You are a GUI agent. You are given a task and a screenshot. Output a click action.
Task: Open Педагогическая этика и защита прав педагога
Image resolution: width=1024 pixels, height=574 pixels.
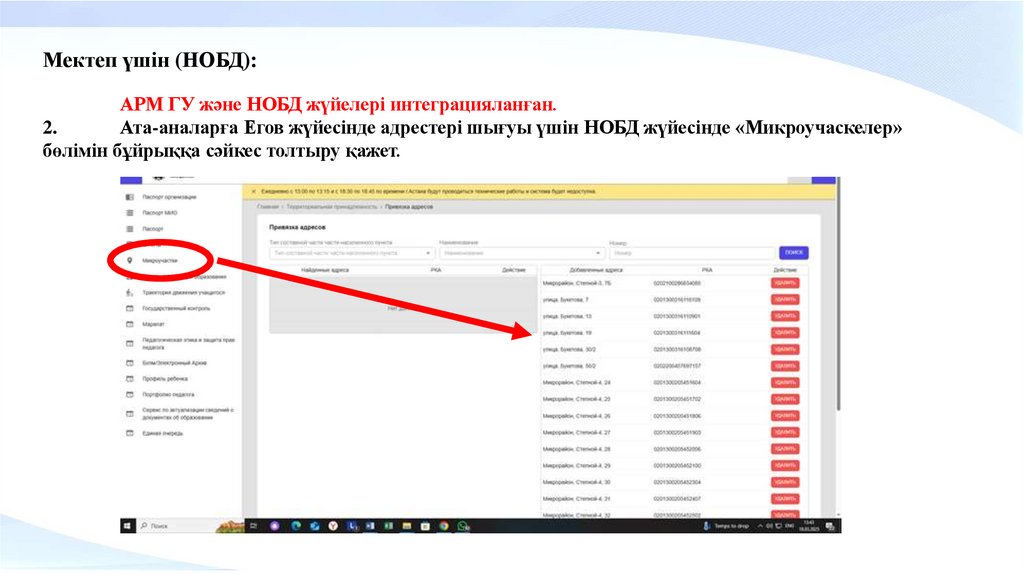pyautogui.click(x=188, y=343)
